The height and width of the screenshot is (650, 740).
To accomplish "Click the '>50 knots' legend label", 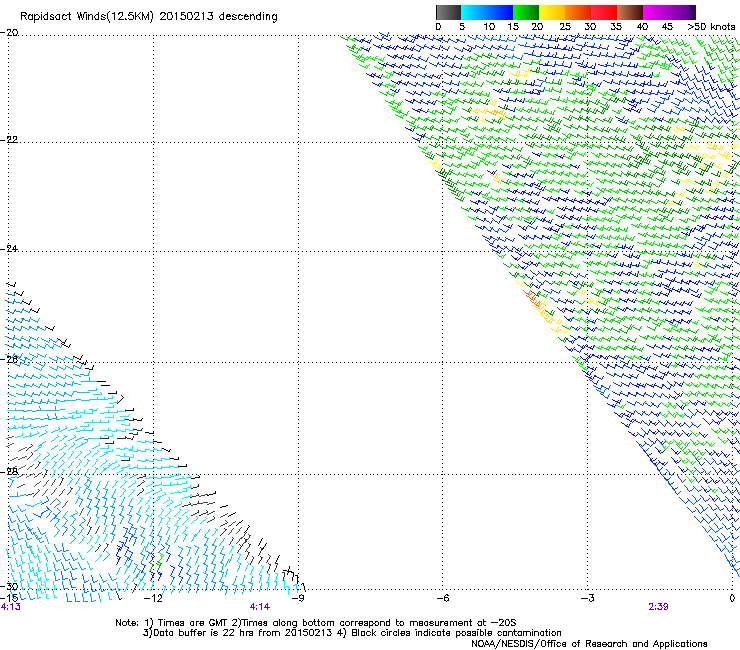I will click(x=711, y=27).
